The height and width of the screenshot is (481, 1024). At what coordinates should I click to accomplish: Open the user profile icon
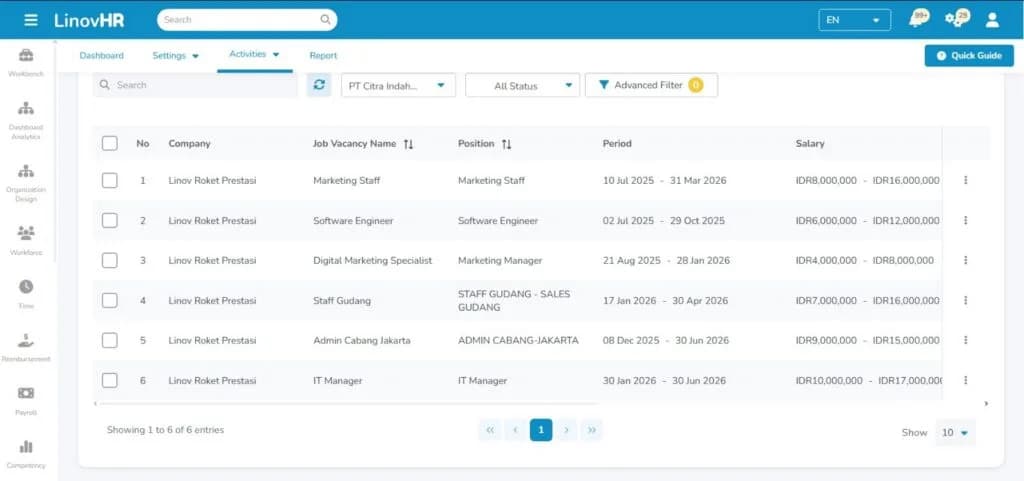(992, 20)
